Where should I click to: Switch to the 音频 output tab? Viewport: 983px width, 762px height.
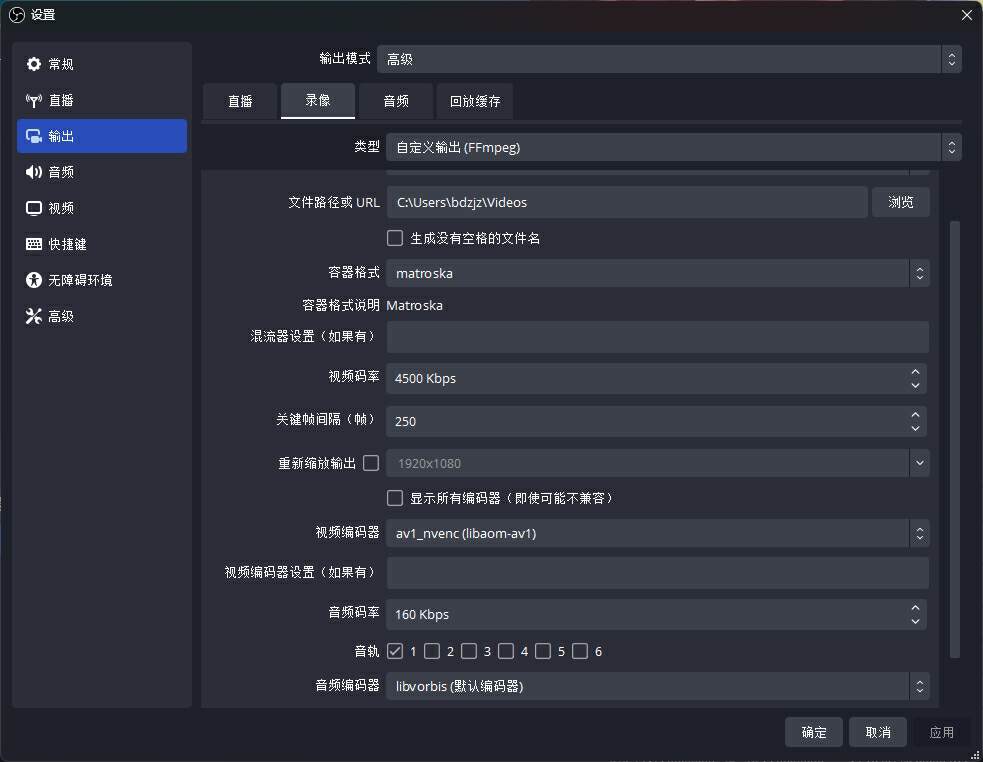pyautogui.click(x=395, y=101)
